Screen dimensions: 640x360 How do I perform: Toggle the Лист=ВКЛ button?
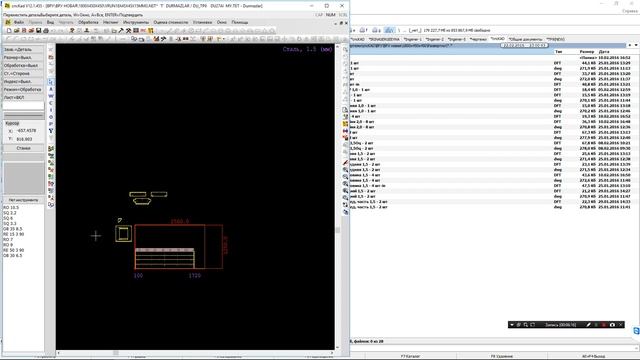tap(23, 98)
